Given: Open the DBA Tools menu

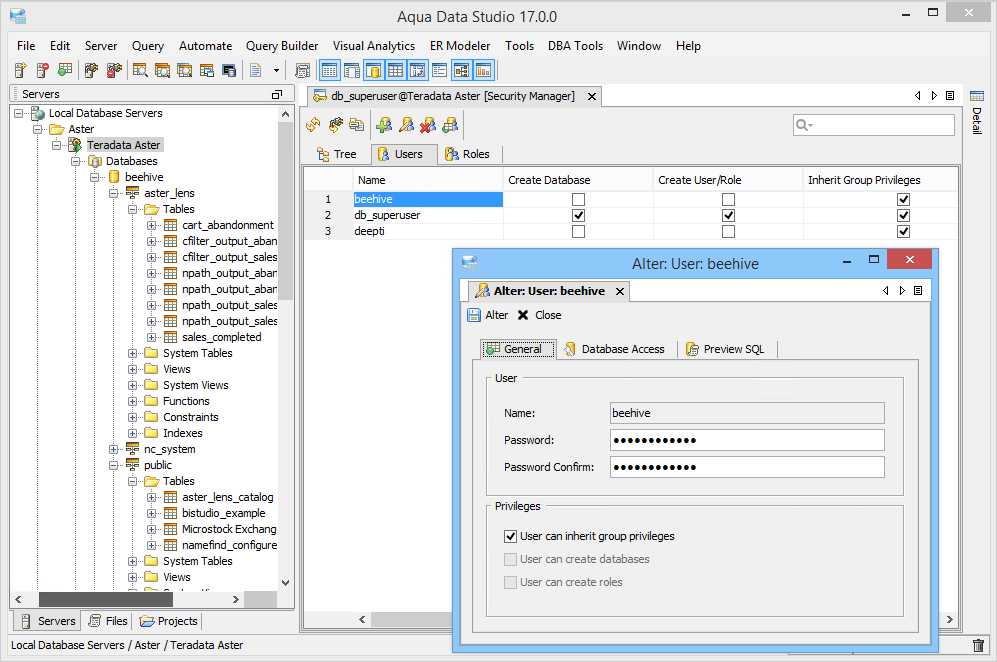Looking at the screenshot, I should 575,46.
